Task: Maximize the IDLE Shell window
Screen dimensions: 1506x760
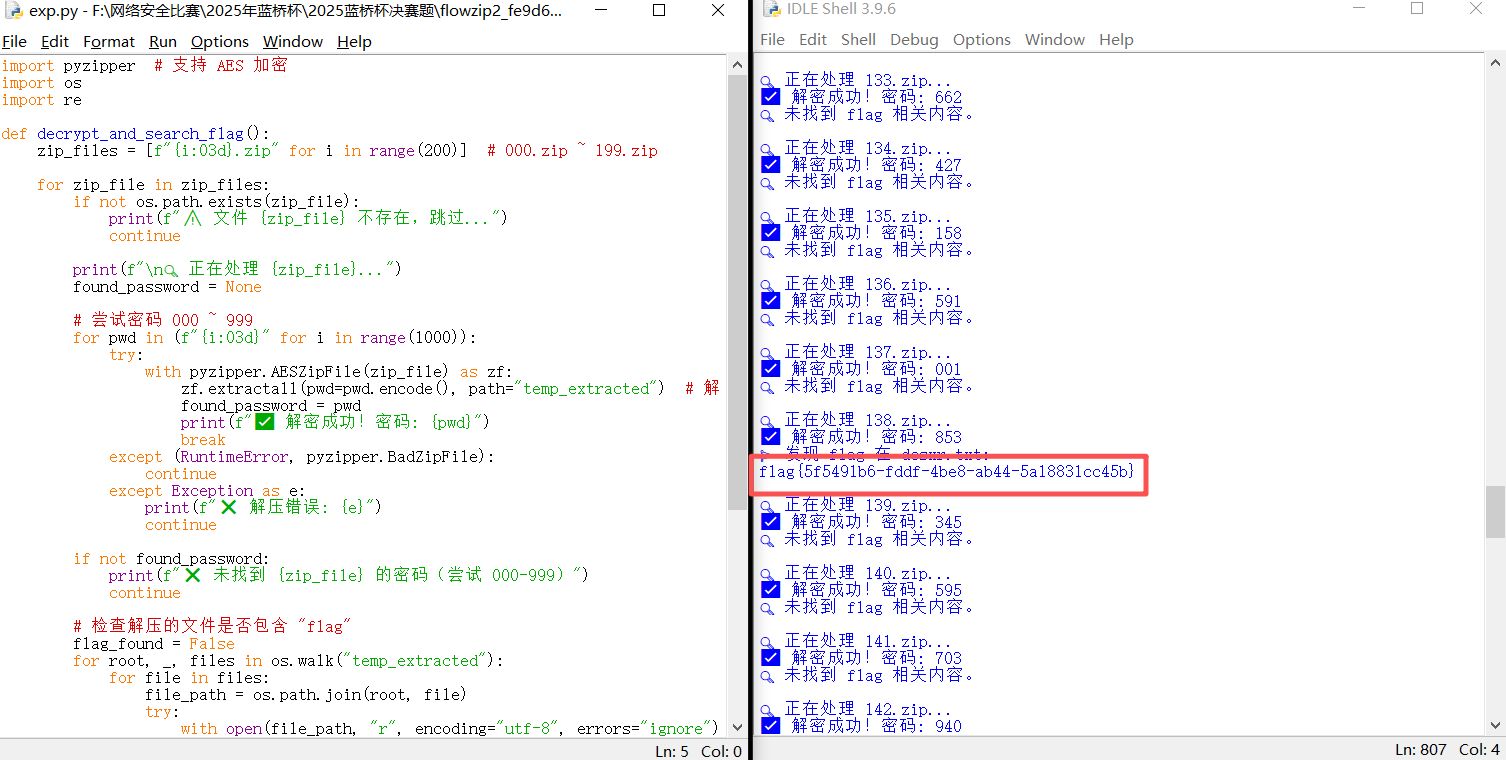Action: pos(1417,9)
